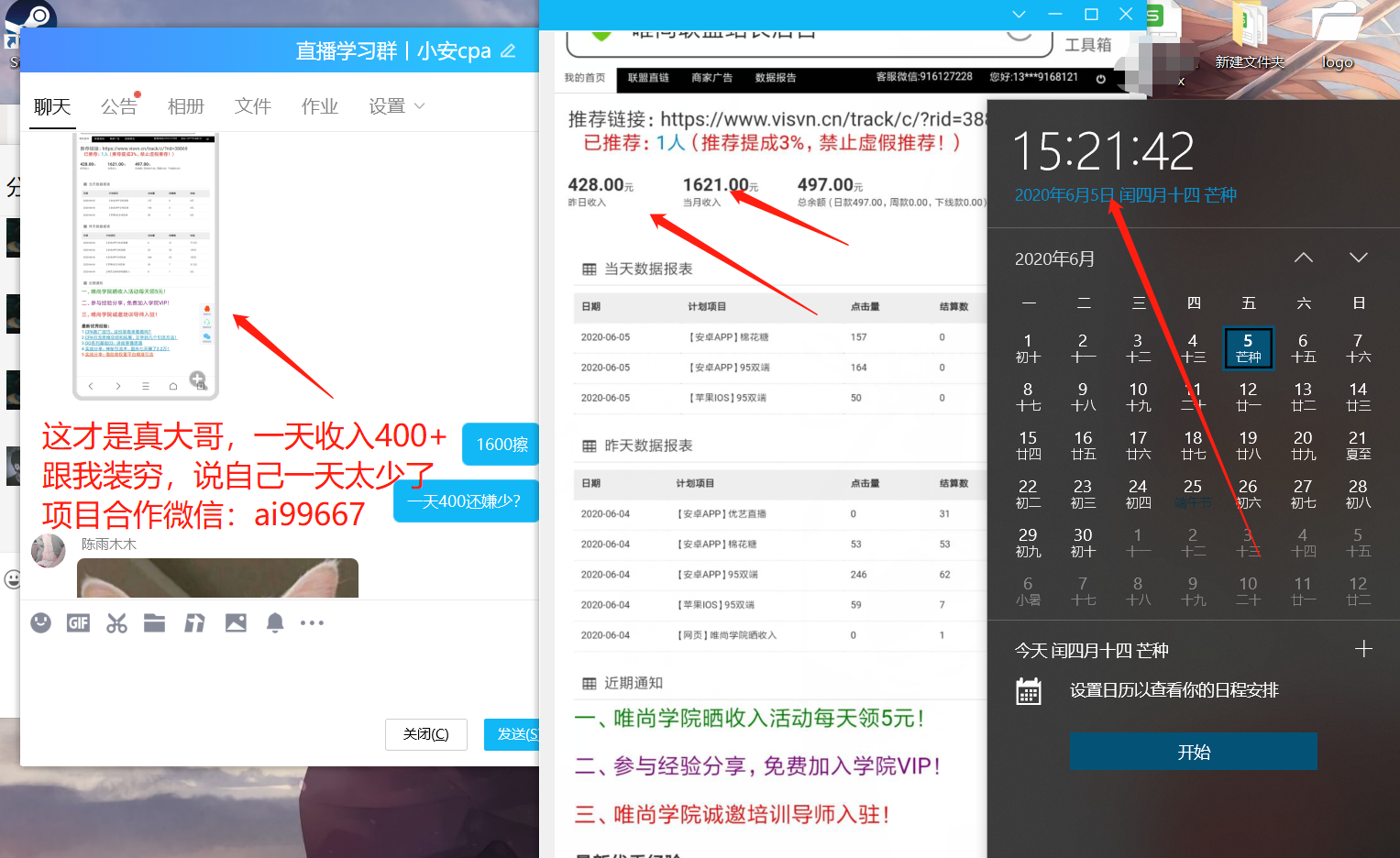Click the 1600擦 chat bubble
Screen dimensions: 1400x858
(502, 445)
